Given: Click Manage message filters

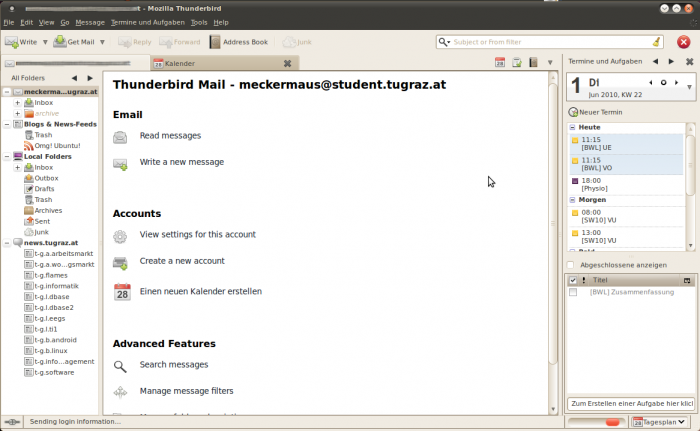Looking at the screenshot, I should tap(186, 391).
